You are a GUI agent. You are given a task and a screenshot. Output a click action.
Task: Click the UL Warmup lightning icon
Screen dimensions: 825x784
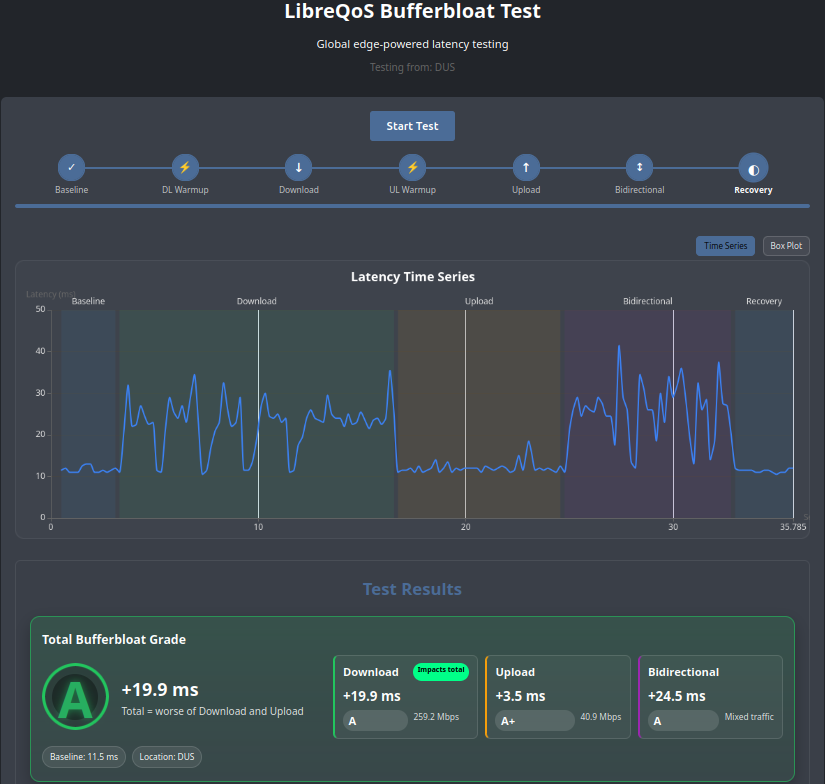(x=412, y=168)
